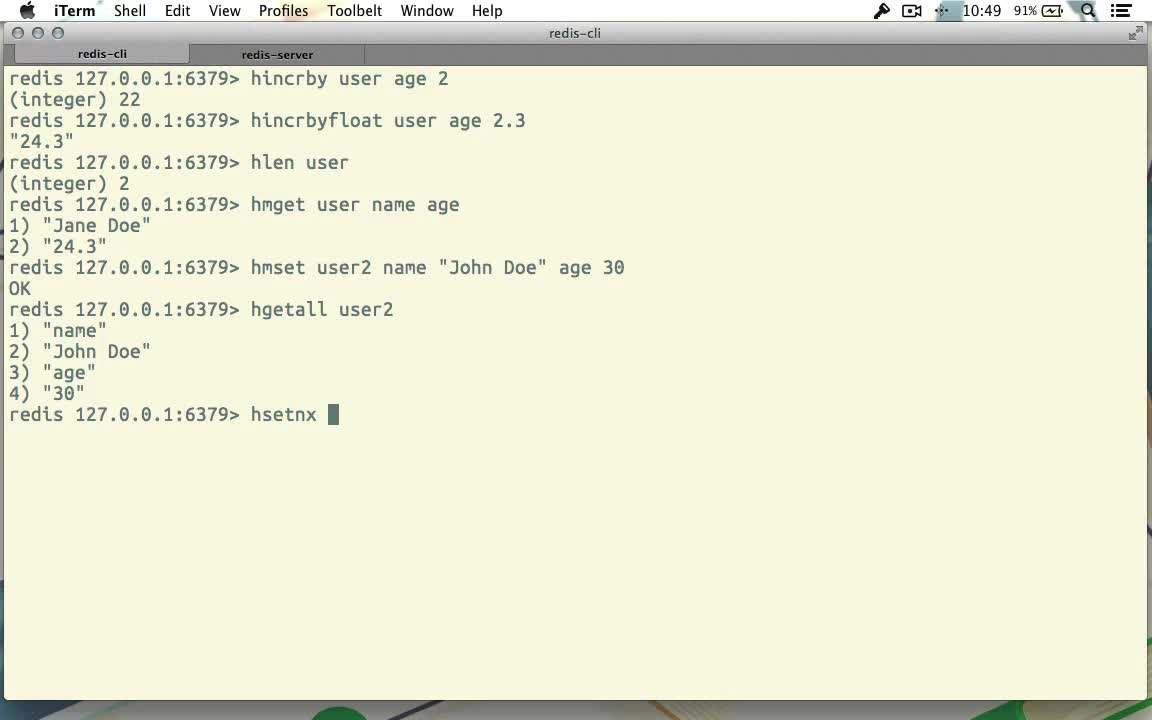Click the "redis-cli" window title text
The height and width of the screenshot is (720, 1152).
click(575, 33)
